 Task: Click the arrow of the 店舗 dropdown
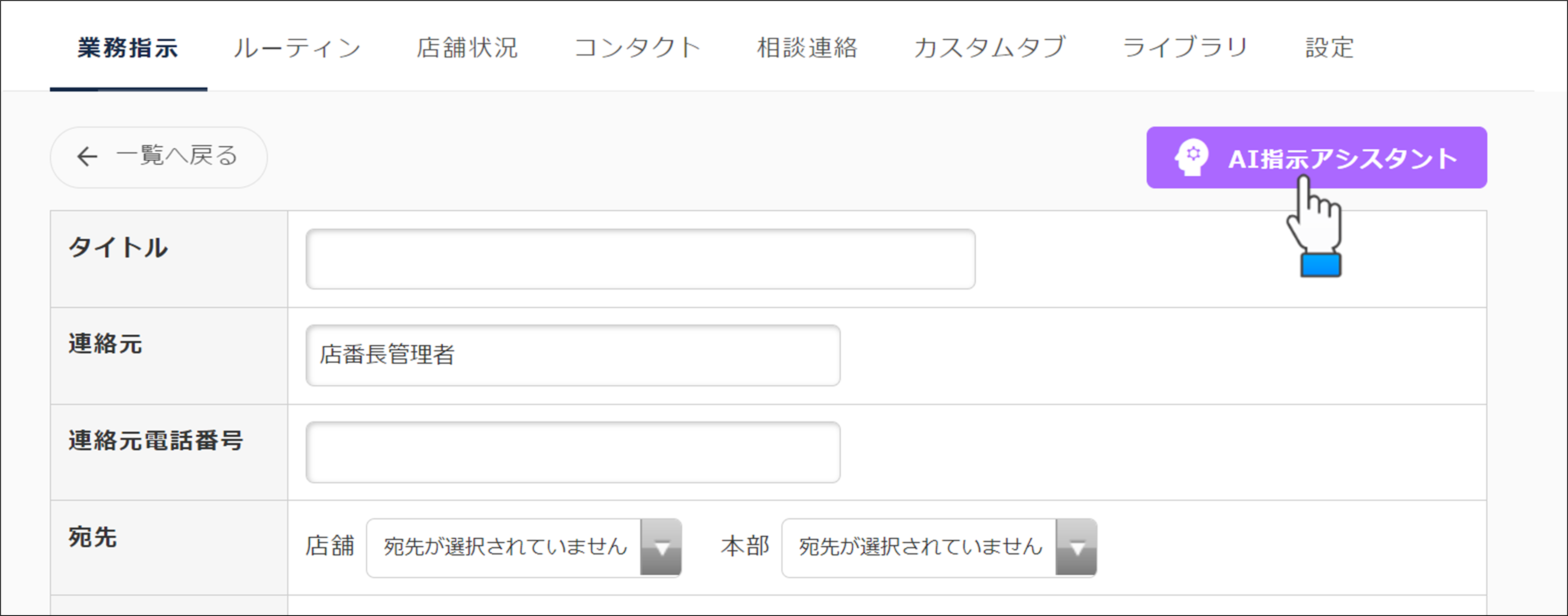click(x=660, y=547)
